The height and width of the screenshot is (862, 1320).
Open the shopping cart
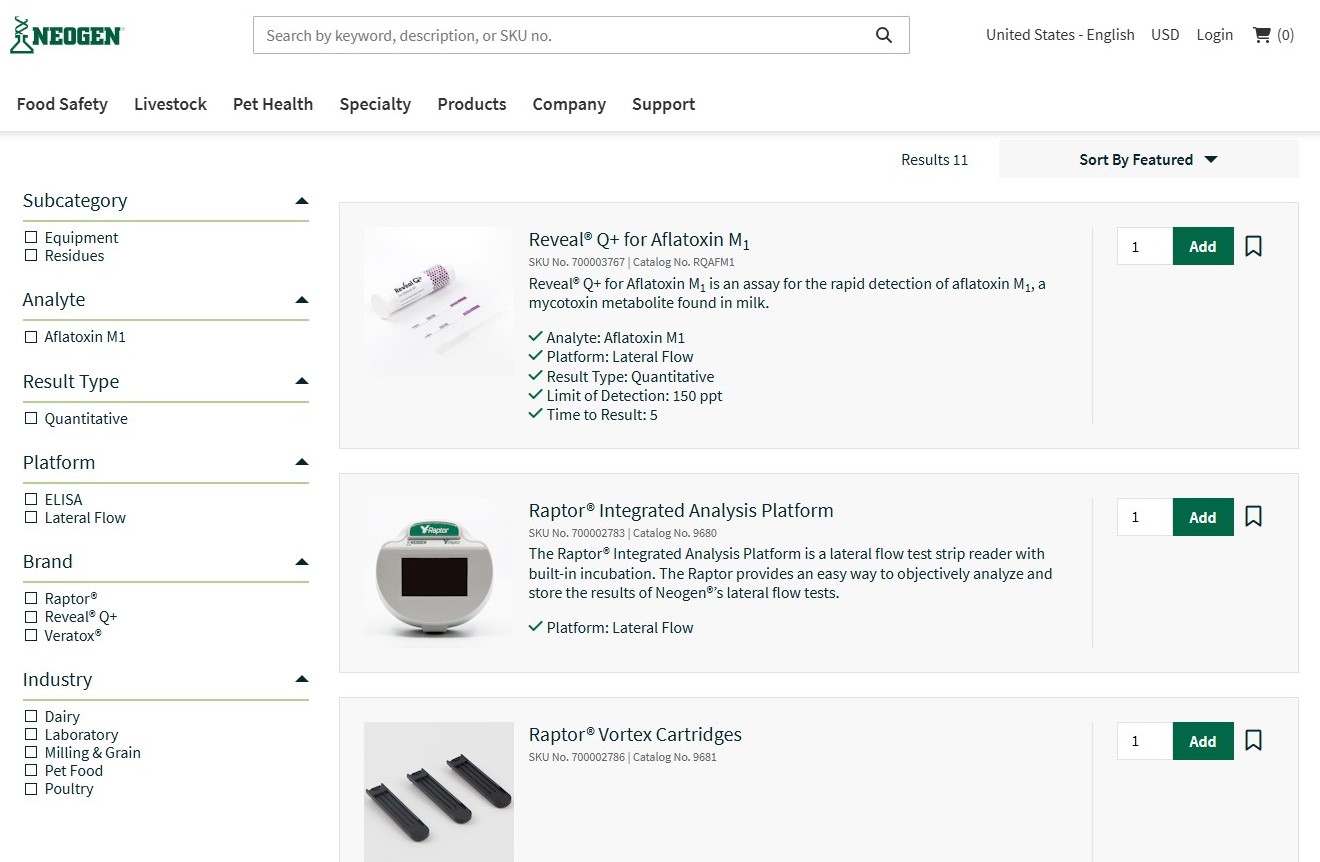[x=1272, y=35]
